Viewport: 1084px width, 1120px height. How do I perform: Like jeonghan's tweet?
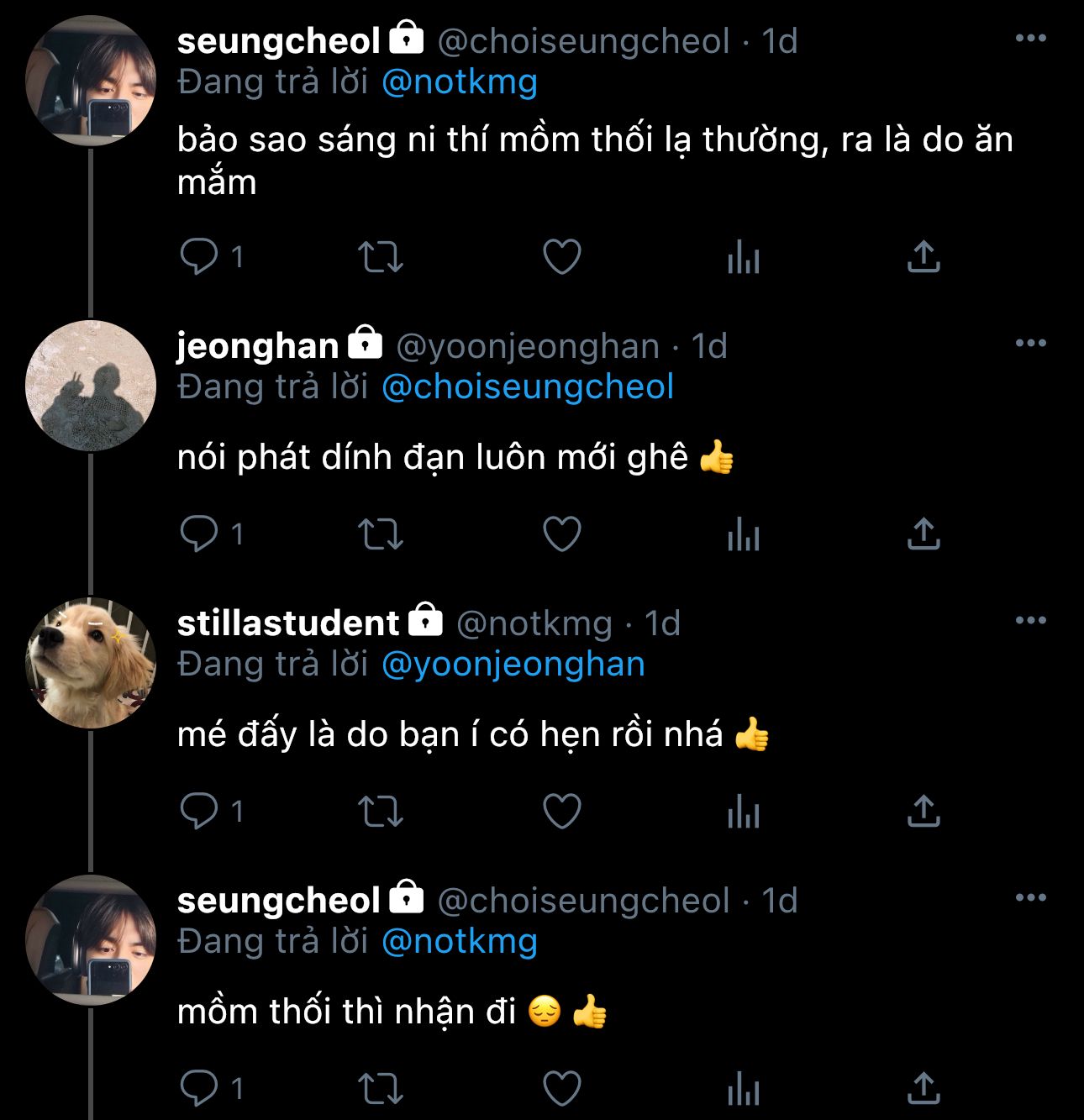pos(562,534)
